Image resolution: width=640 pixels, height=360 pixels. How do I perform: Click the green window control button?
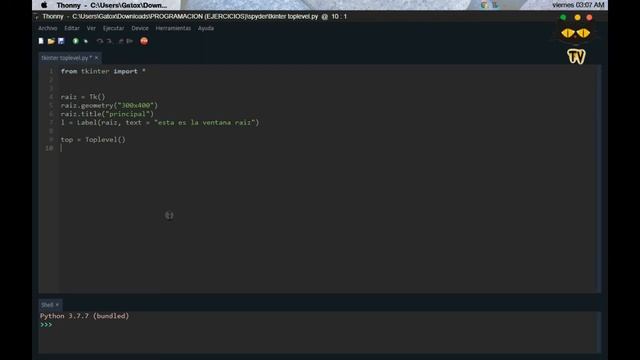point(563,18)
